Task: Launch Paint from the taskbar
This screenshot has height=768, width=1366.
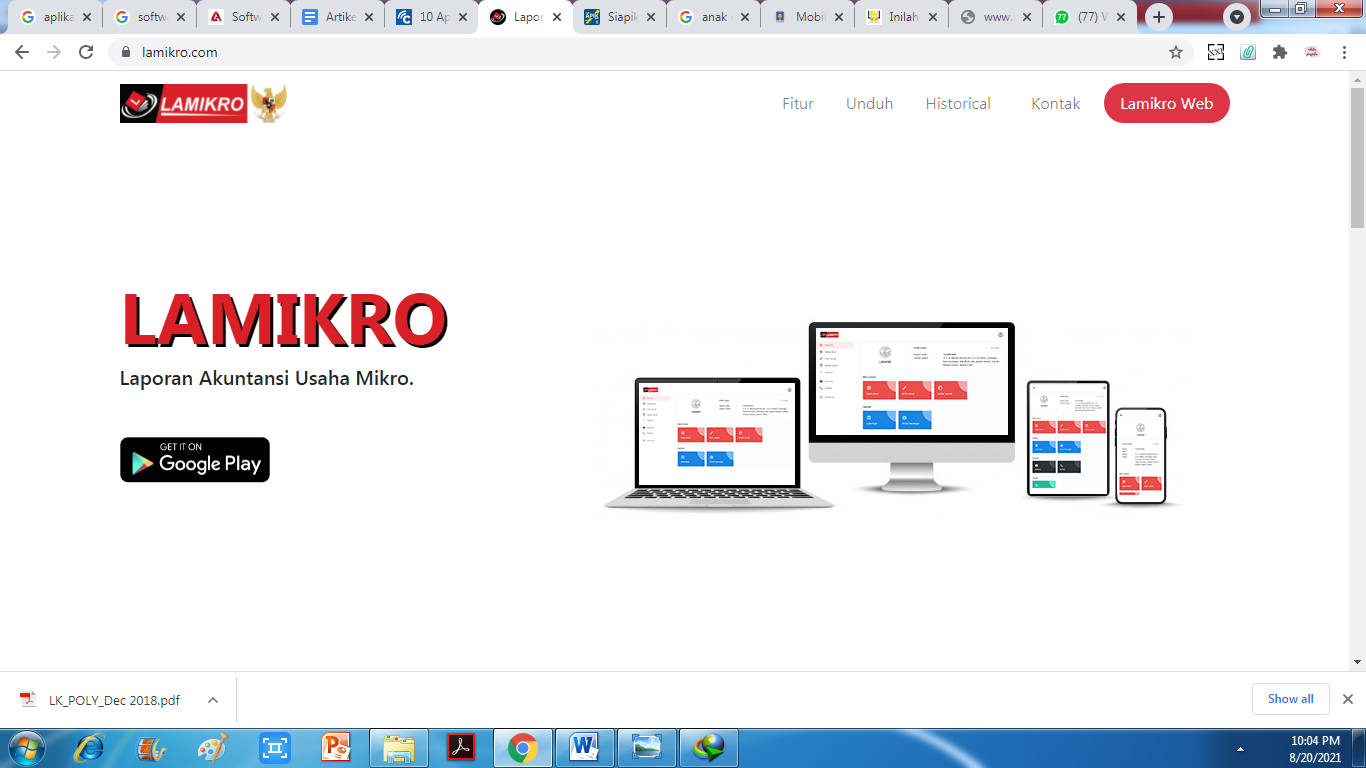Action: pos(212,747)
